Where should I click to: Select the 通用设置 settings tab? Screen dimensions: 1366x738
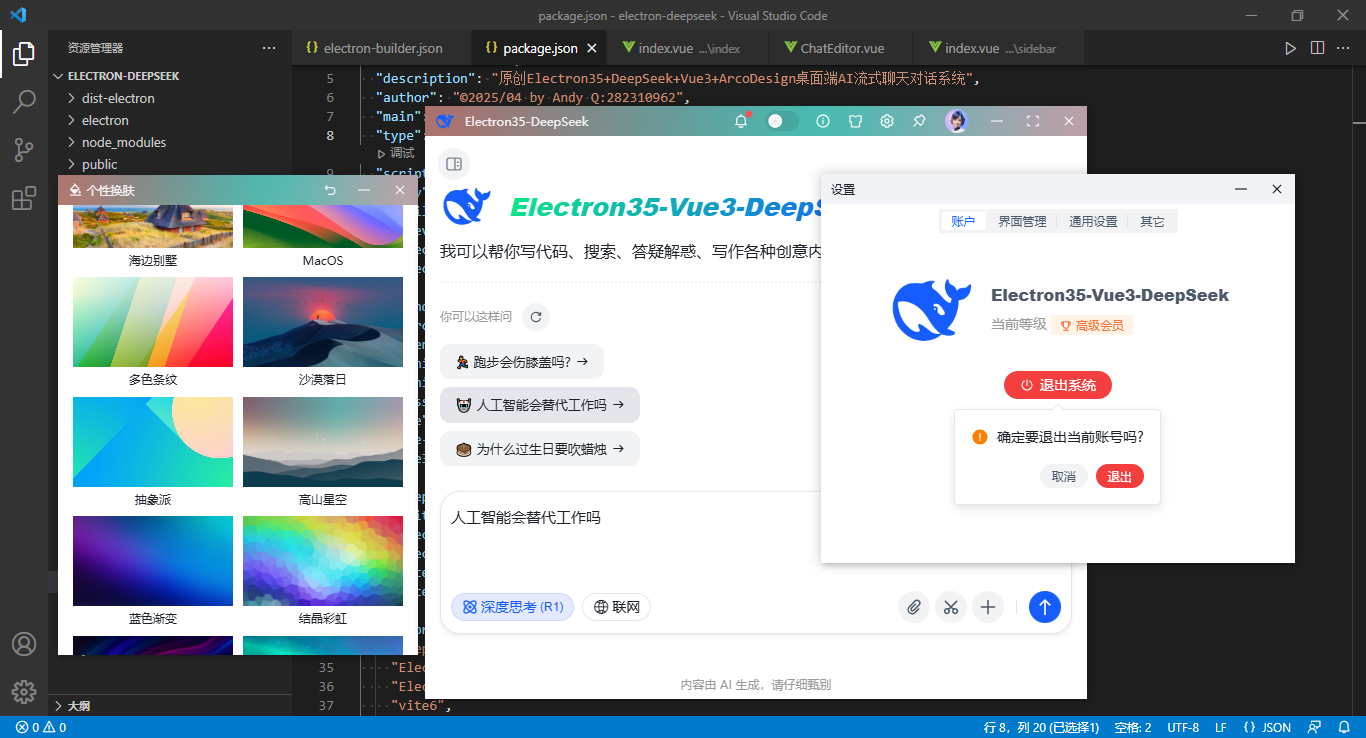click(x=1093, y=222)
